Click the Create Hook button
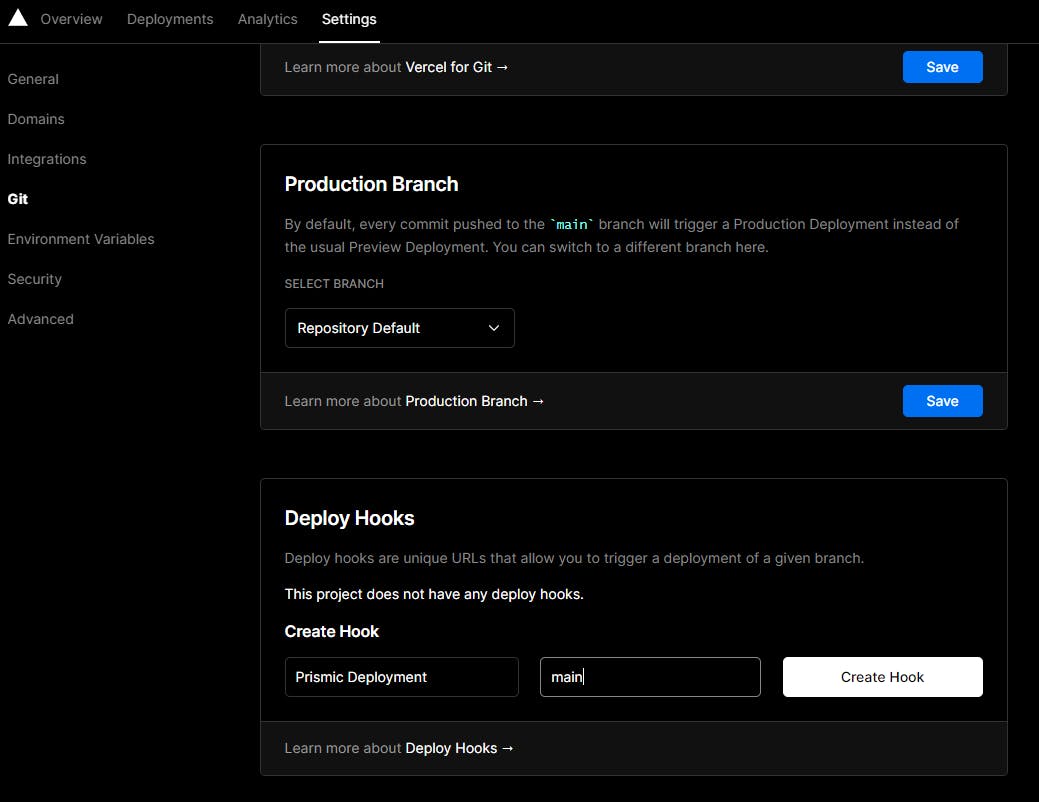The width and height of the screenshot is (1039, 802). coord(883,677)
